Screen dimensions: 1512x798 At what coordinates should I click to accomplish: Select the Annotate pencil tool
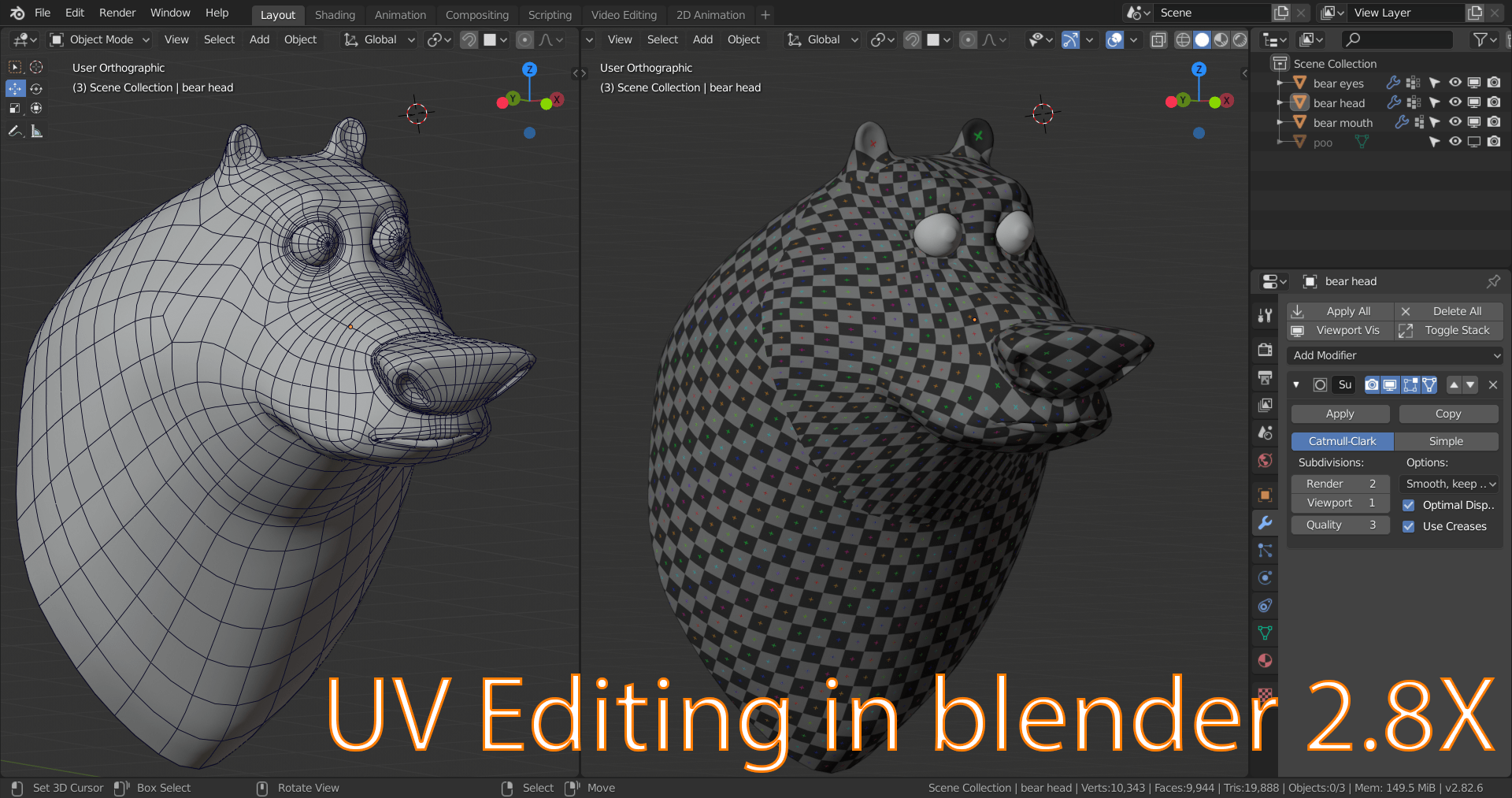pyautogui.click(x=15, y=131)
